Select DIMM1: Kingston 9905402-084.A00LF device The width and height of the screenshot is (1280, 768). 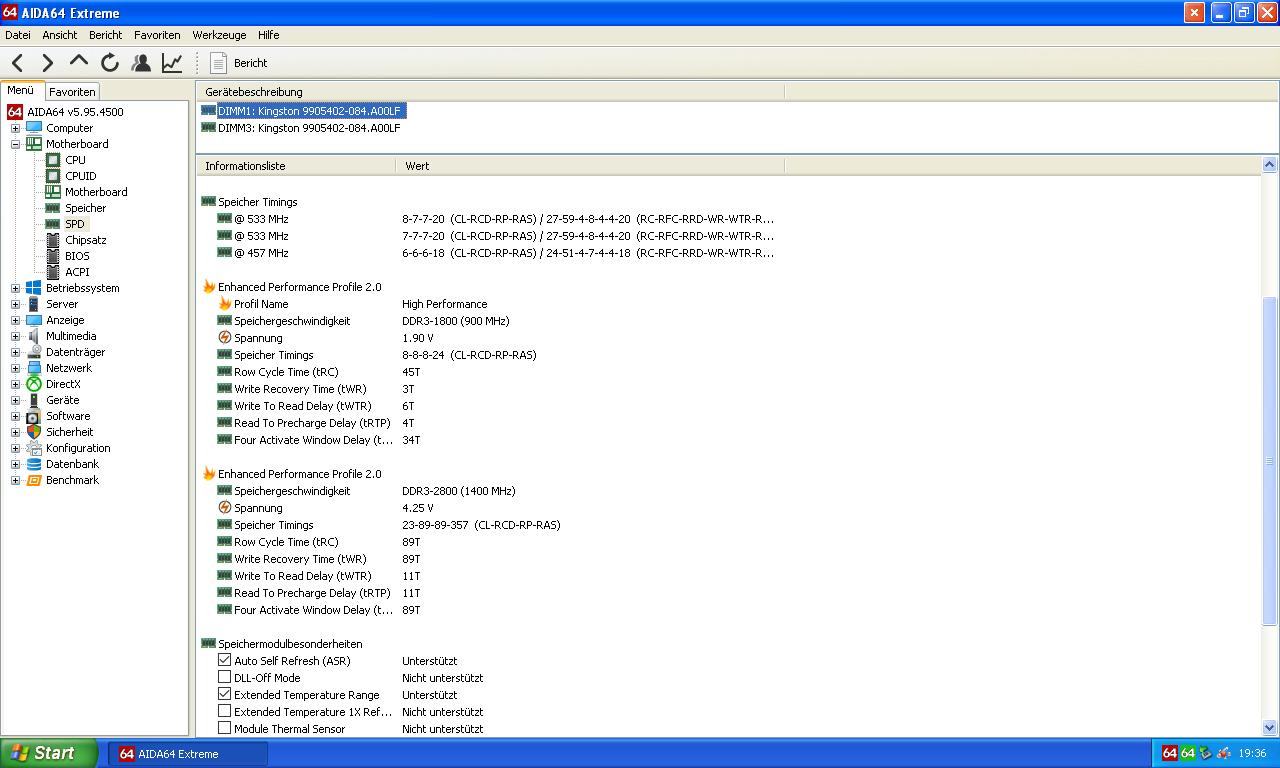309,111
